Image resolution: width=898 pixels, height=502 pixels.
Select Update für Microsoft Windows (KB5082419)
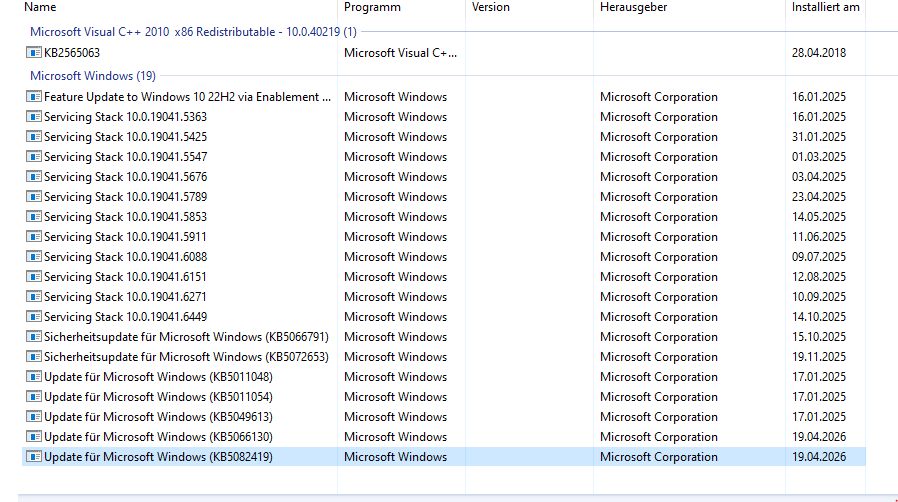coord(158,457)
